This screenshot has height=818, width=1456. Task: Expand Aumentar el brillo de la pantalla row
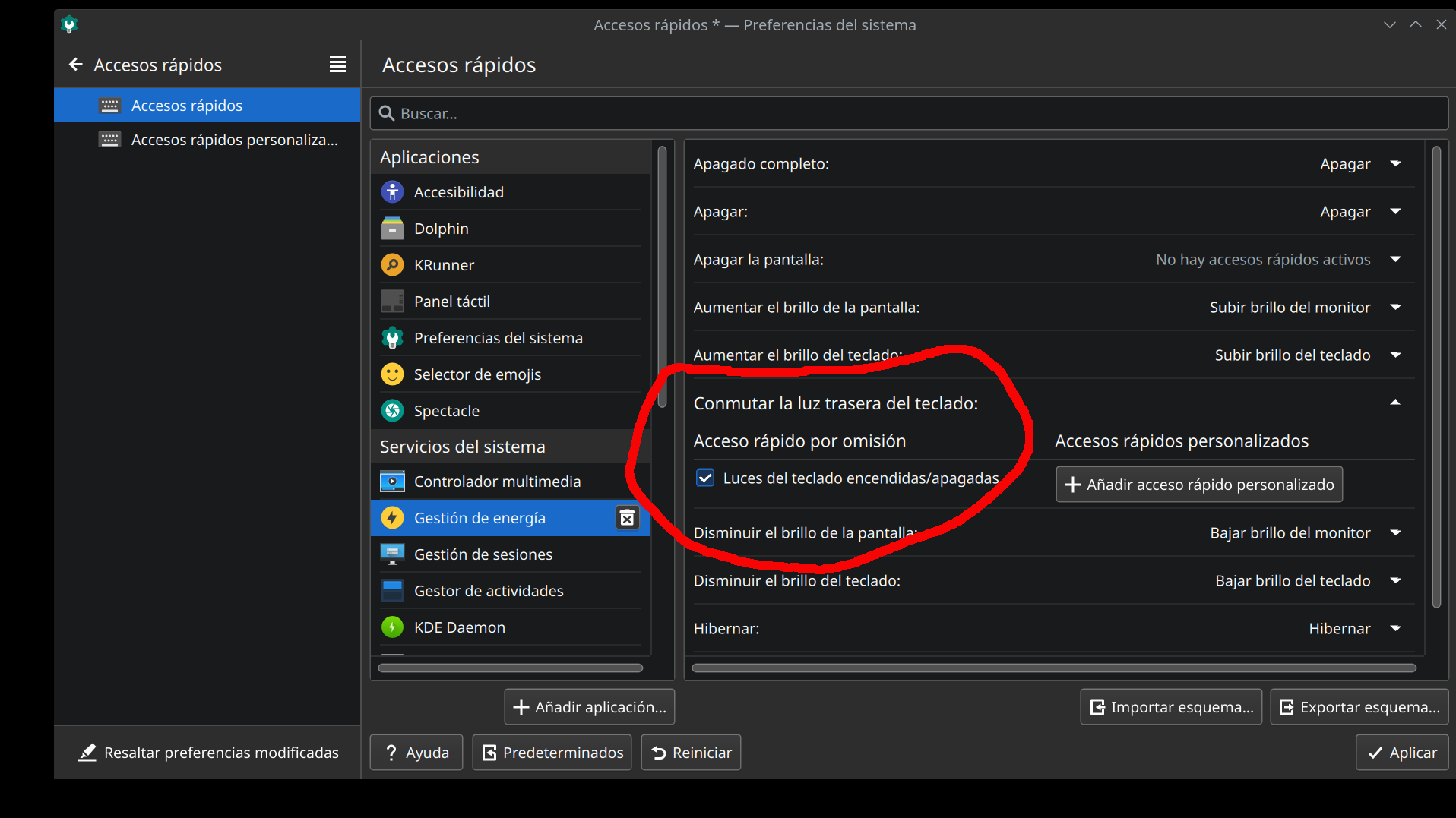click(x=1395, y=308)
